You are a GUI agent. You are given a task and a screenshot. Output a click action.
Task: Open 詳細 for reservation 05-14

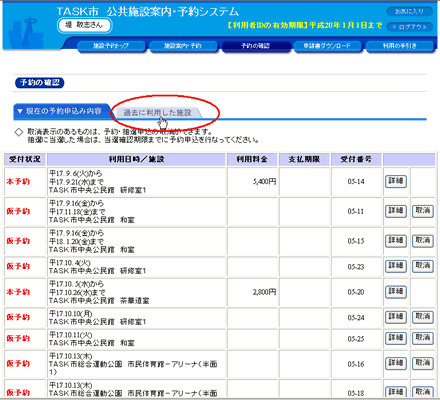click(396, 181)
